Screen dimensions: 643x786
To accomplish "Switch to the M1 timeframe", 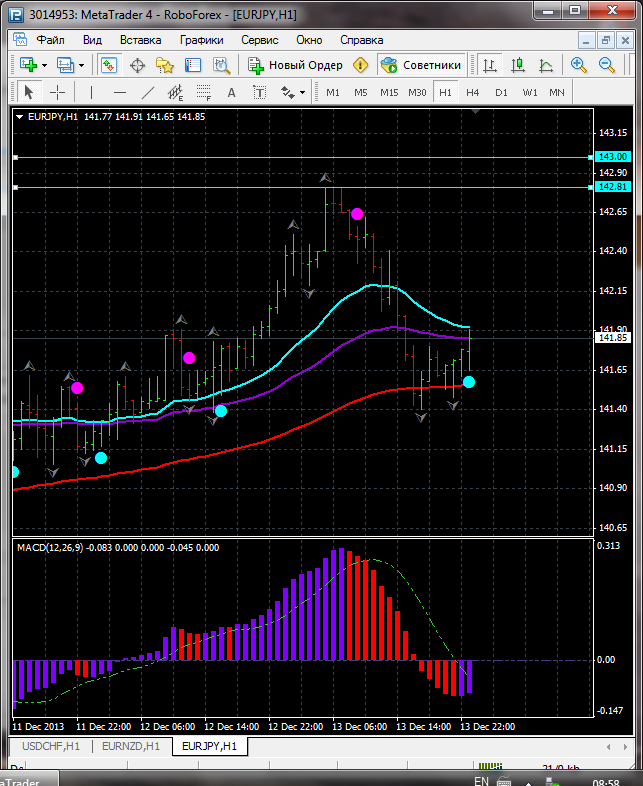I will (333, 93).
